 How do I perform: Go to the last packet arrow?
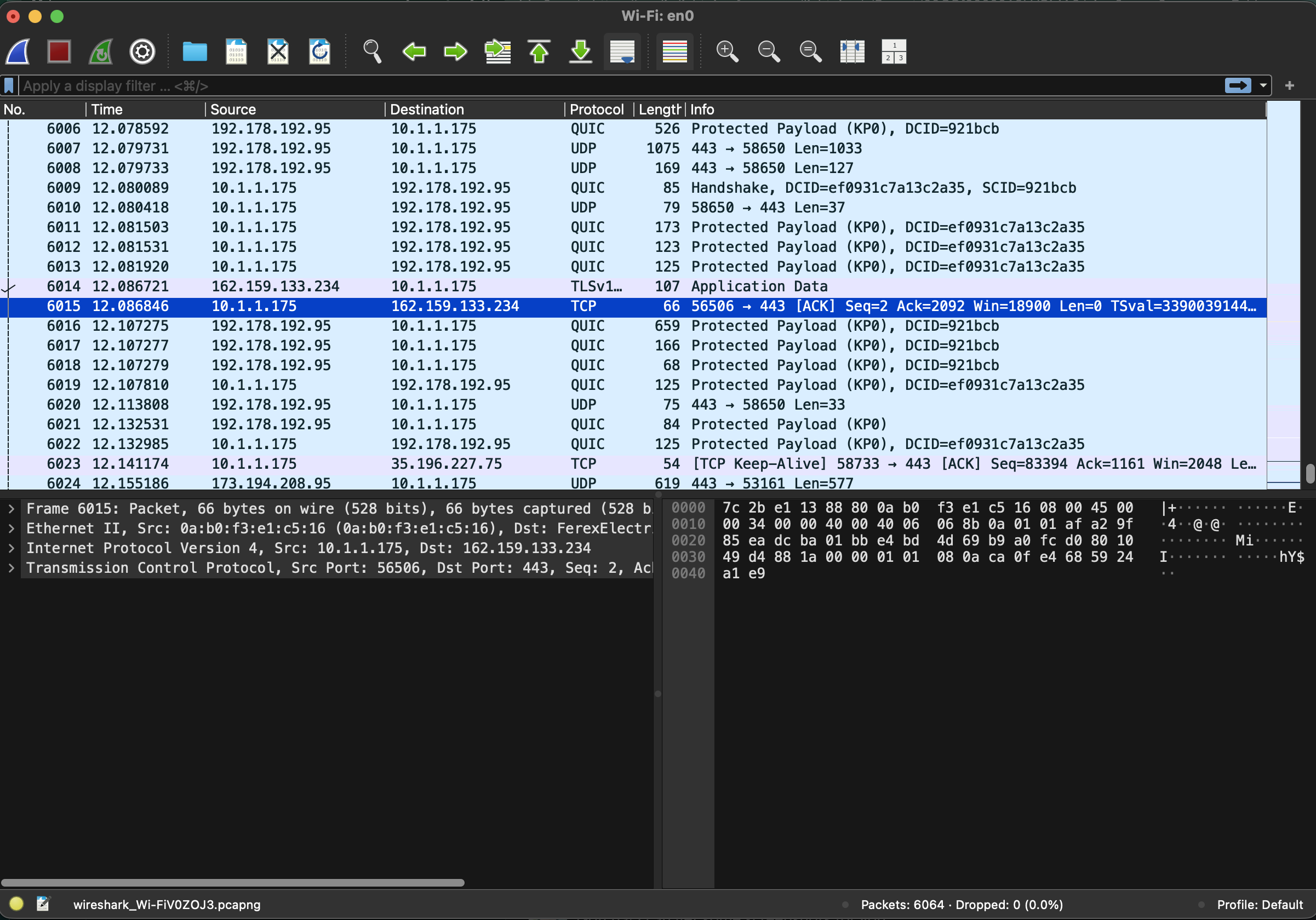581,51
